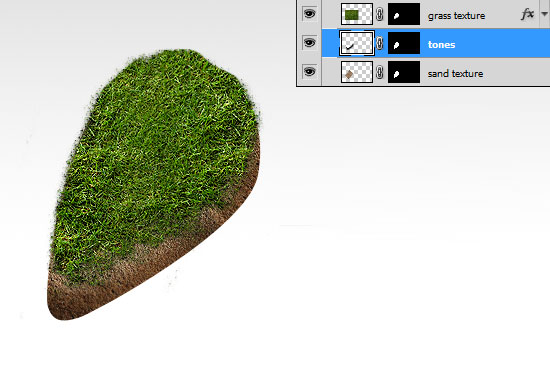Click the link icon on tones layer
This screenshot has height=367, width=550.
point(380,44)
